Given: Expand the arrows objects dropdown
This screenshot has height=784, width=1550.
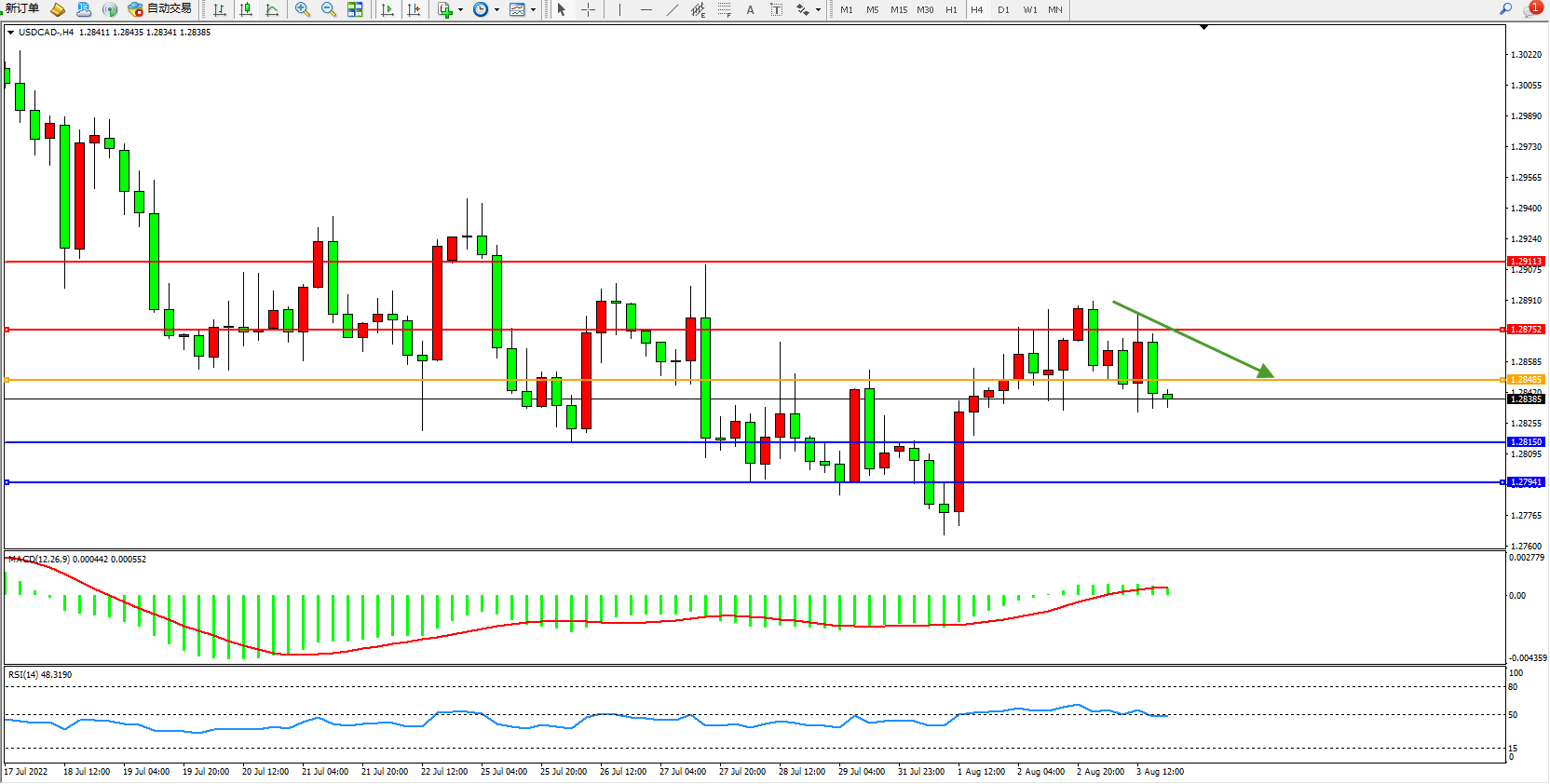Looking at the screenshot, I should tap(818, 9).
